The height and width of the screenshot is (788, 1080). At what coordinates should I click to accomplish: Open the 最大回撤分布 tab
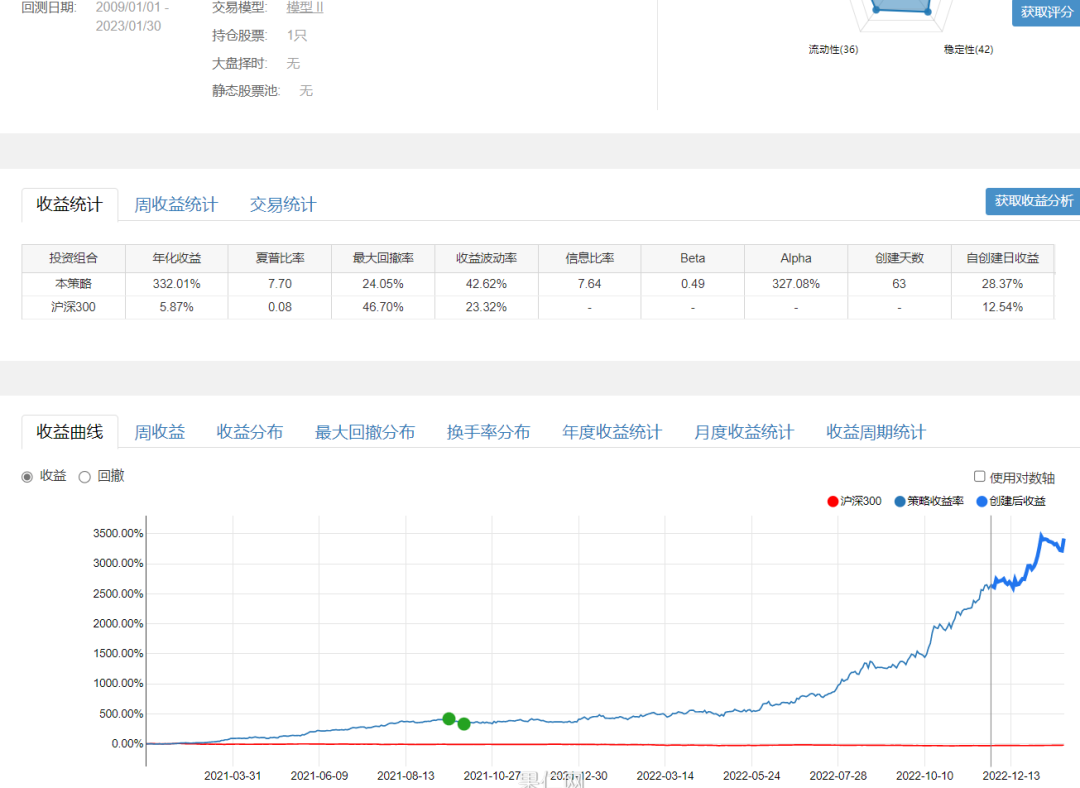(364, 432)
